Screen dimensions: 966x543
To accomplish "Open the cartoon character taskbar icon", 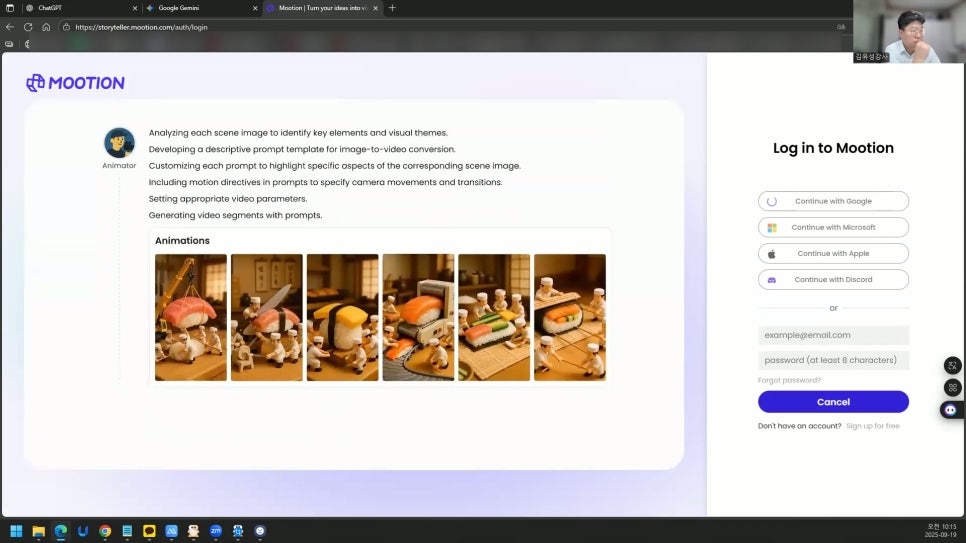I will coord(193,531).
